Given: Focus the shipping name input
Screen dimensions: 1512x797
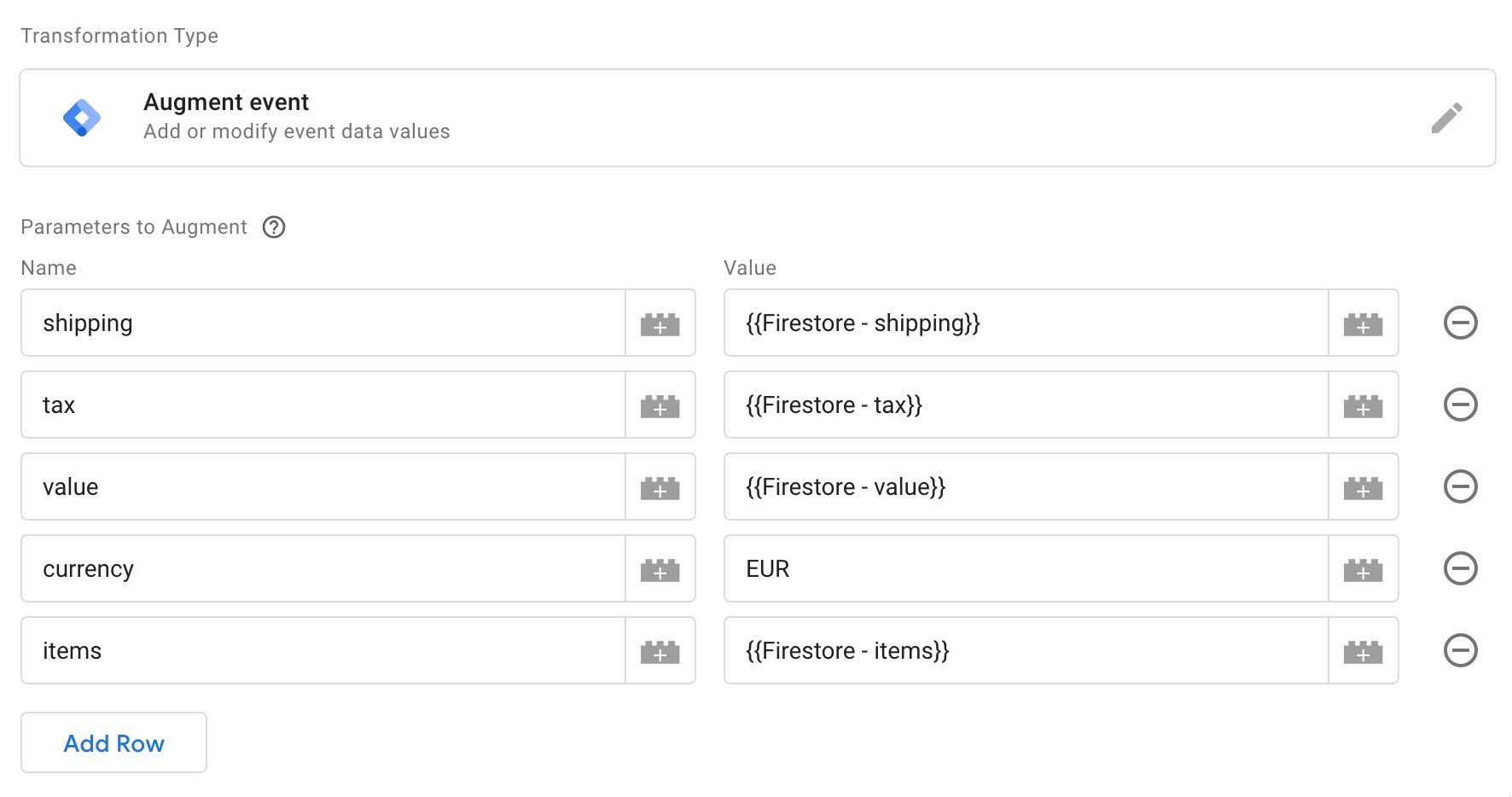Looking at the screenshot, I should click(323, 323).
